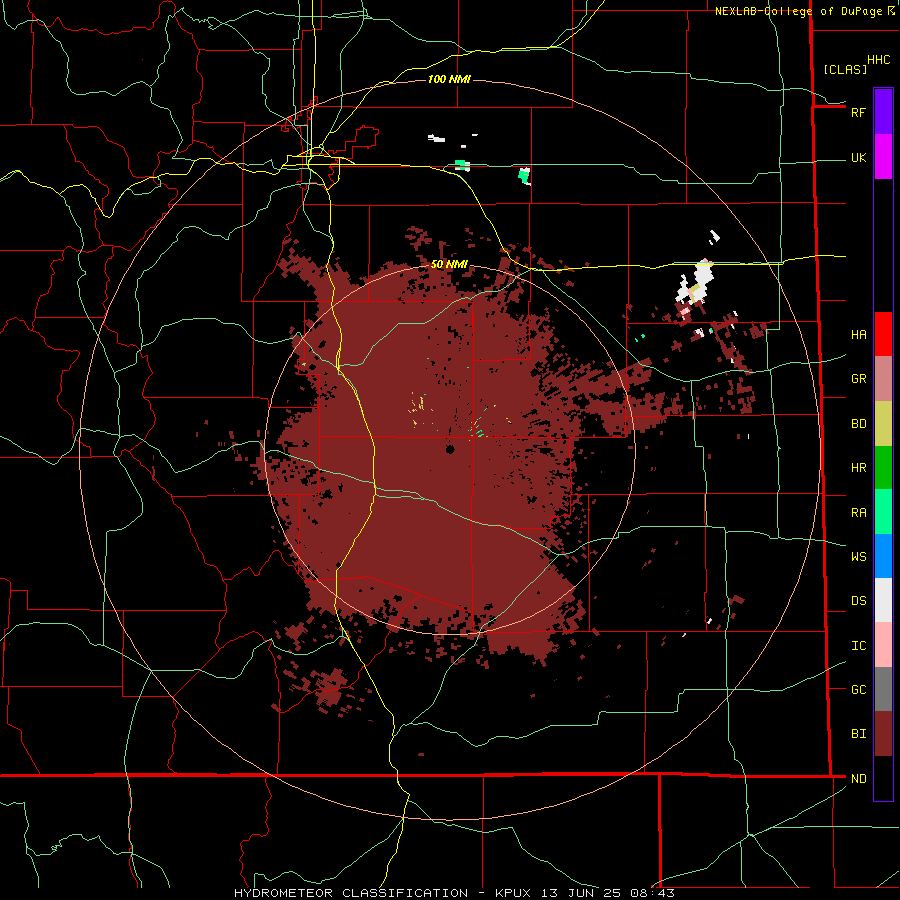The image size is (900, 900).
Task: Click the BI dark red legend swatch
Action: click(x=883, y=734)
